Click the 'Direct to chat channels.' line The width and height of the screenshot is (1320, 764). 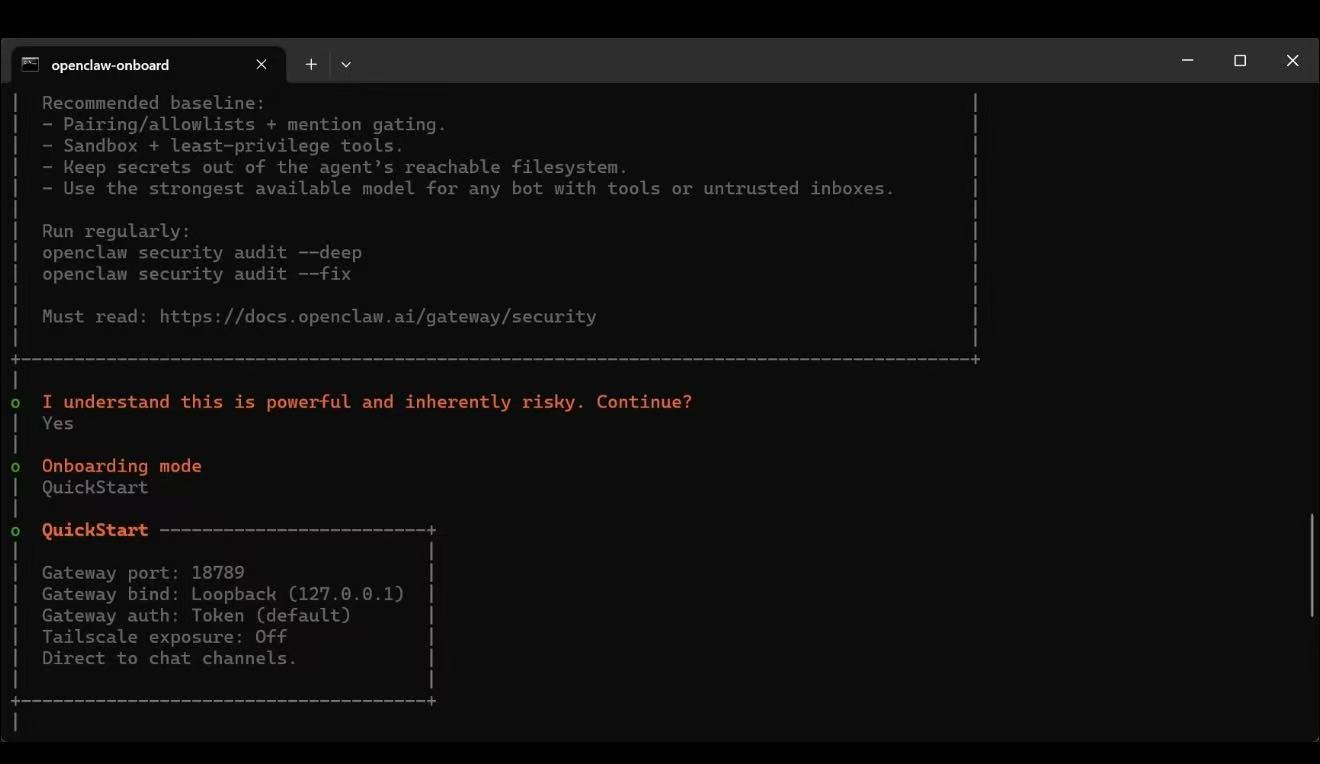click(169, 658)
